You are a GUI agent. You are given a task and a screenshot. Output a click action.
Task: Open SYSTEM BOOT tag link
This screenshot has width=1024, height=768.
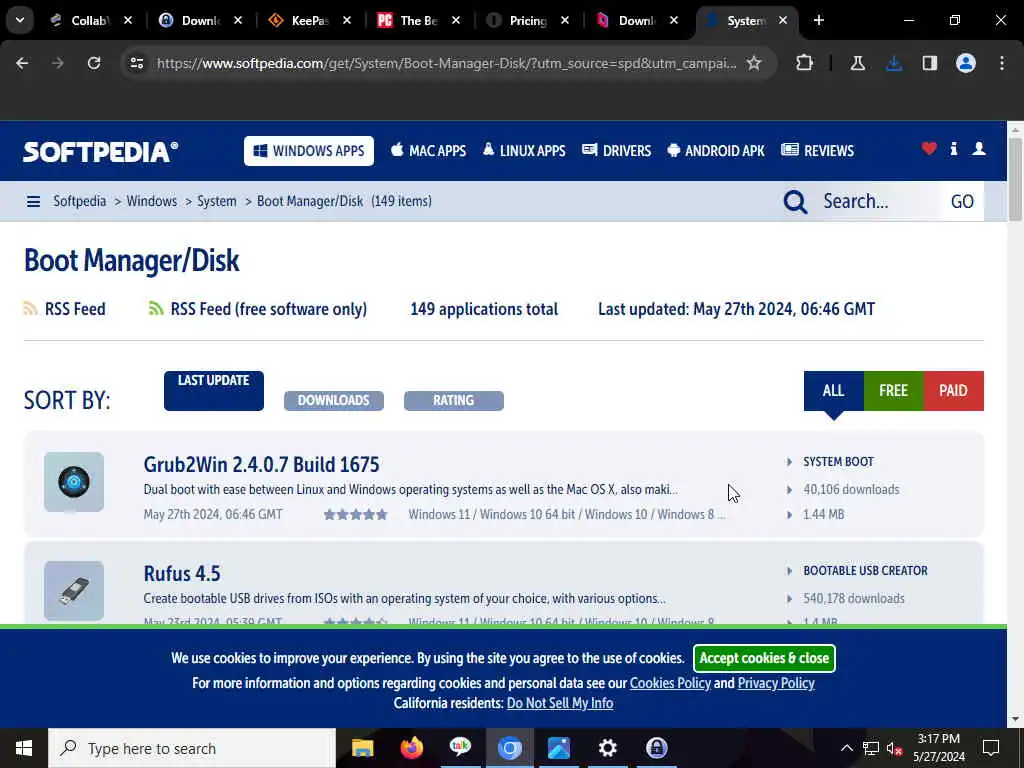(x=839, y=462)
